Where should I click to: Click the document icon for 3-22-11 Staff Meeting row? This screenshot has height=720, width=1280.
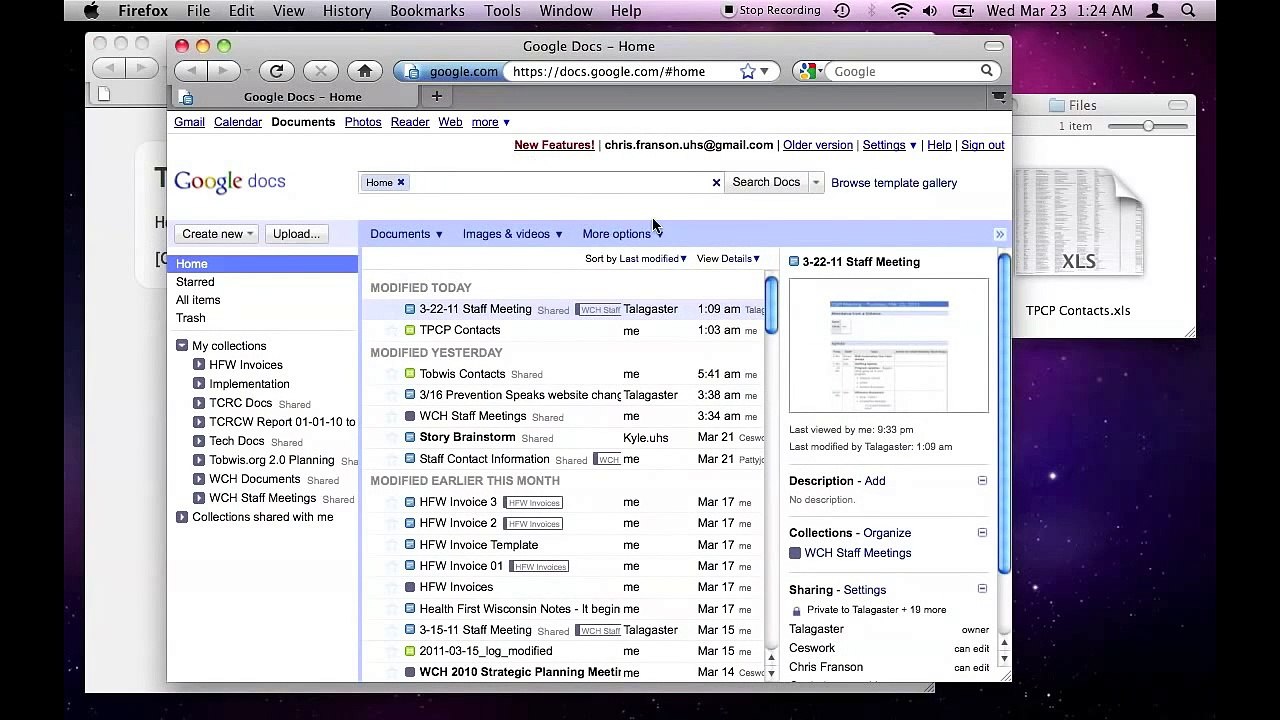pos(410,309)
